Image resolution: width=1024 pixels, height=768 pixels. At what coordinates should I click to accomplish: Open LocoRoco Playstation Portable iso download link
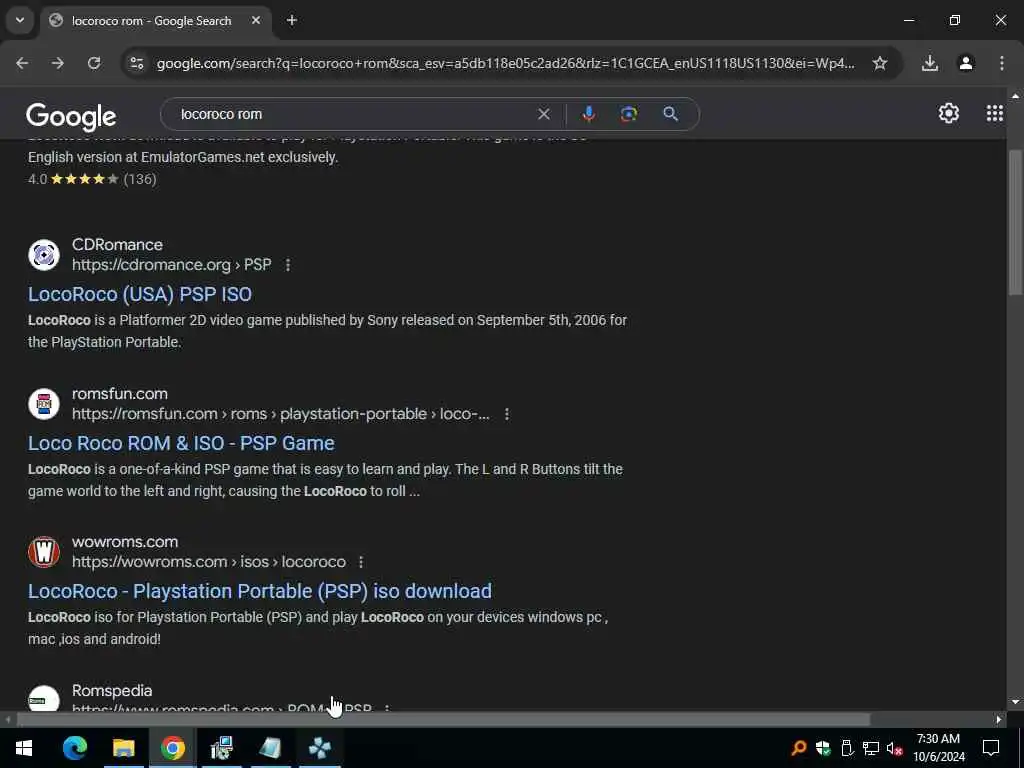260,591
